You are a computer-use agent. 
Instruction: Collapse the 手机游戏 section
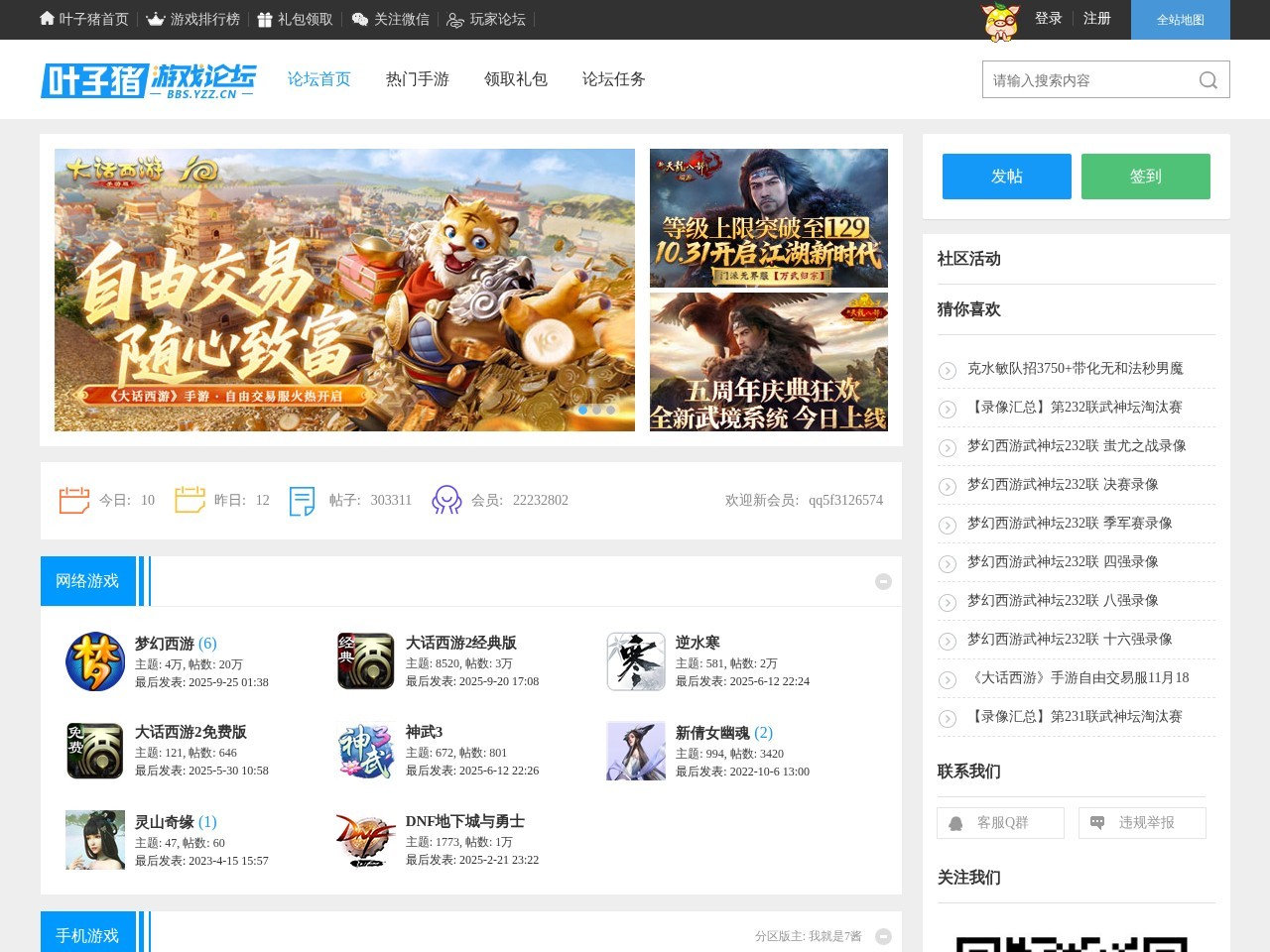pyautogui.click(x=883, y=936)
